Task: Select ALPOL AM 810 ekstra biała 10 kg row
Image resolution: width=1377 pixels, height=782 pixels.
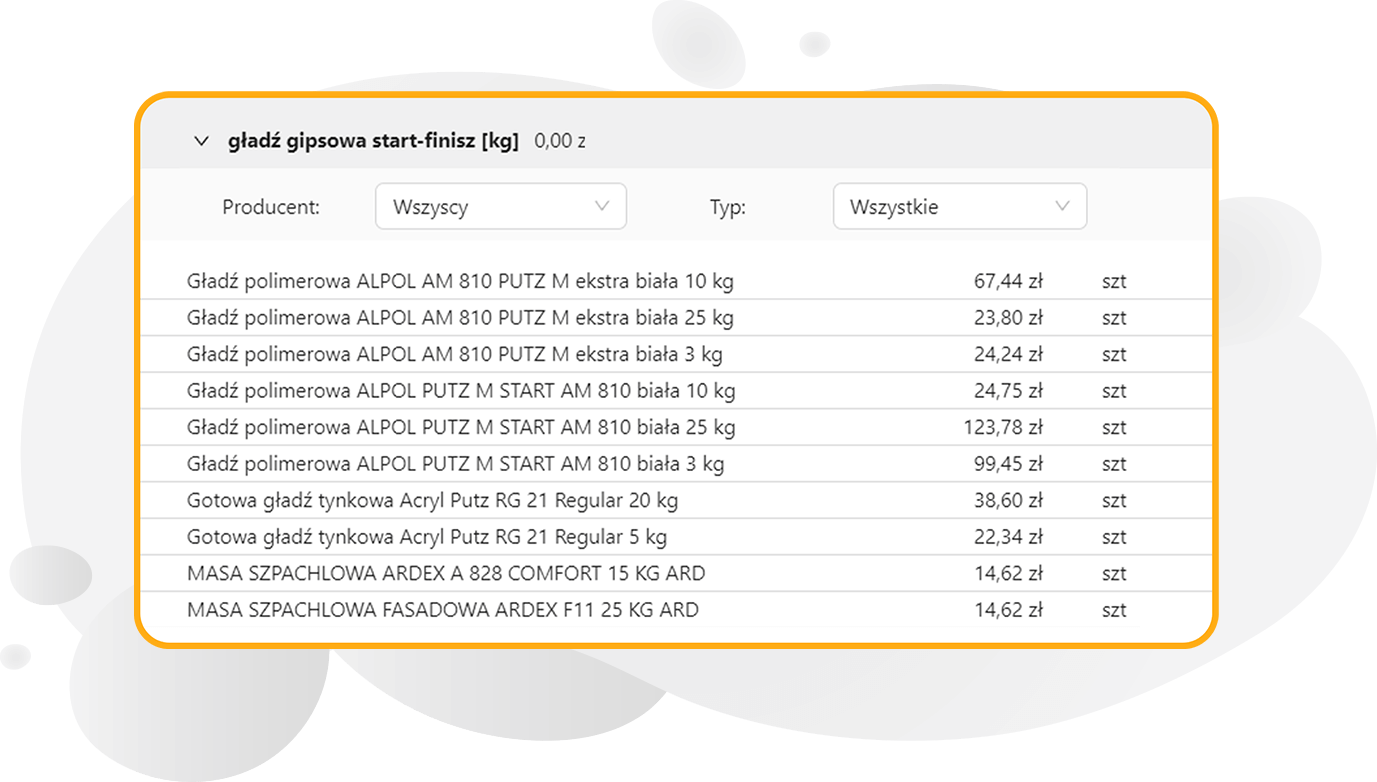Action: click(x=460, y=282)
